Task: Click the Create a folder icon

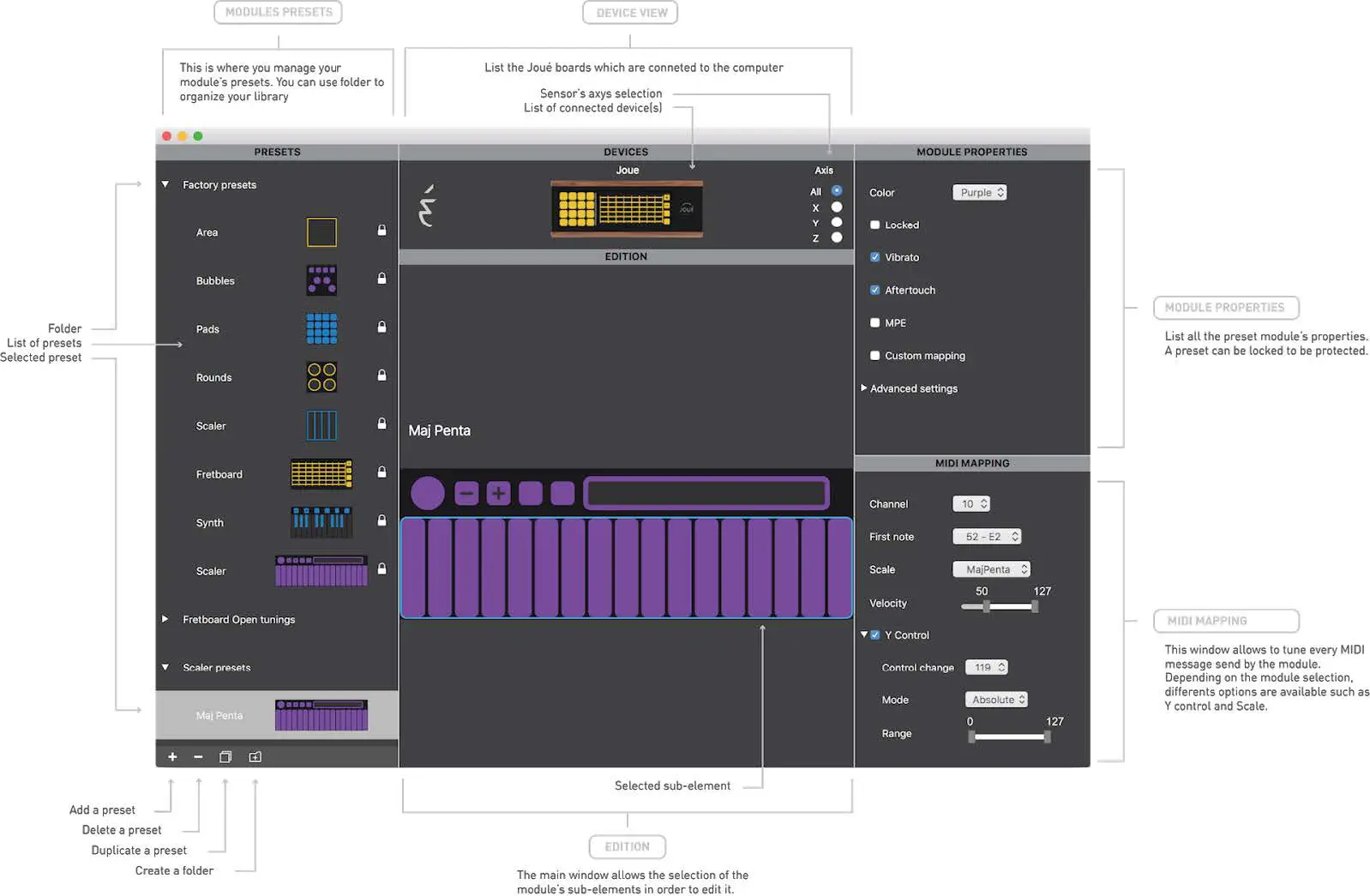Action: point(255,757)
